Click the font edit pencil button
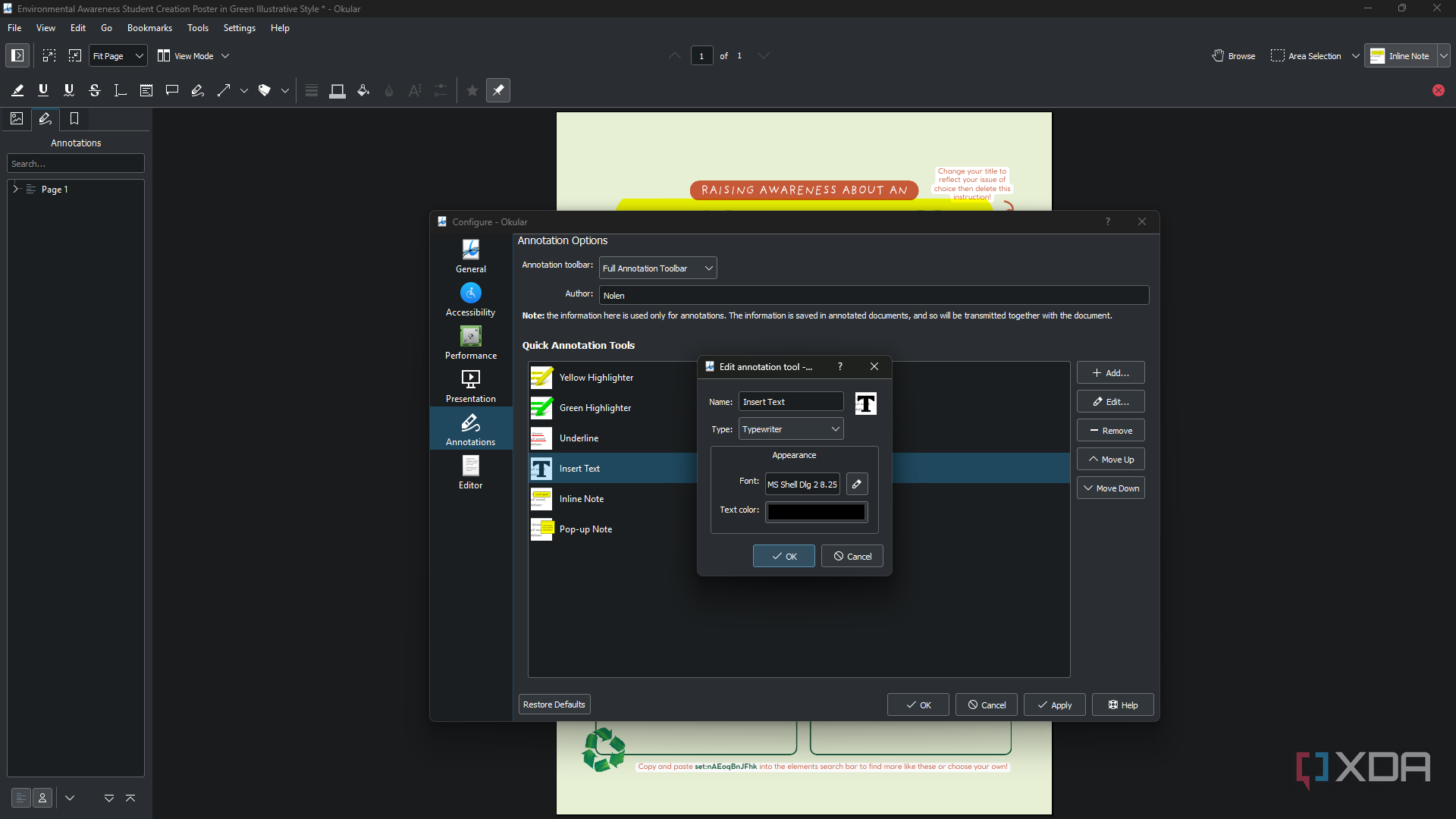This screenshot has height=819, width=1456. [x=857, y=484]
